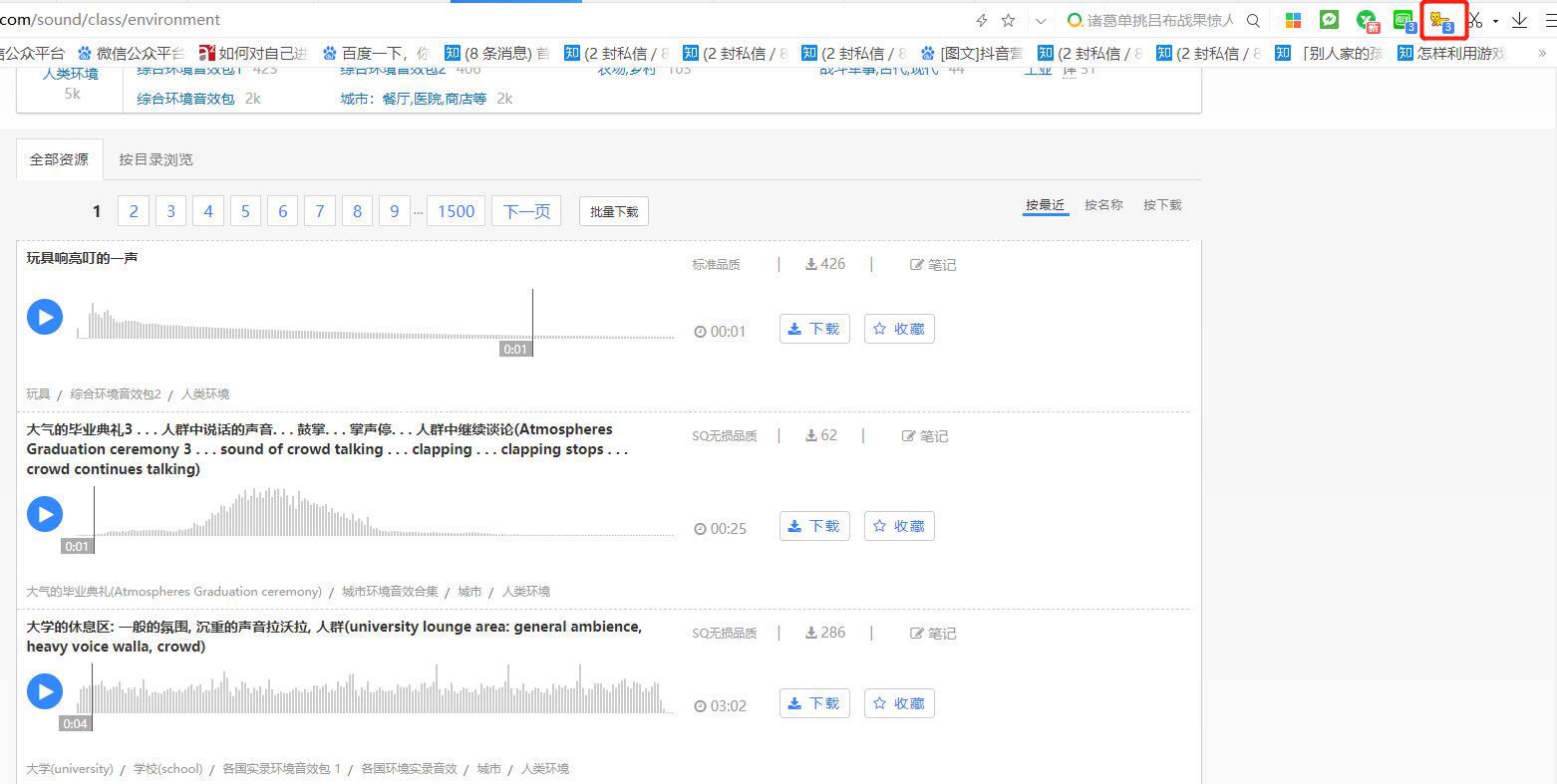Play the university lounge ambience sound
Screen dimensions: 1557x784
point(44,691)
